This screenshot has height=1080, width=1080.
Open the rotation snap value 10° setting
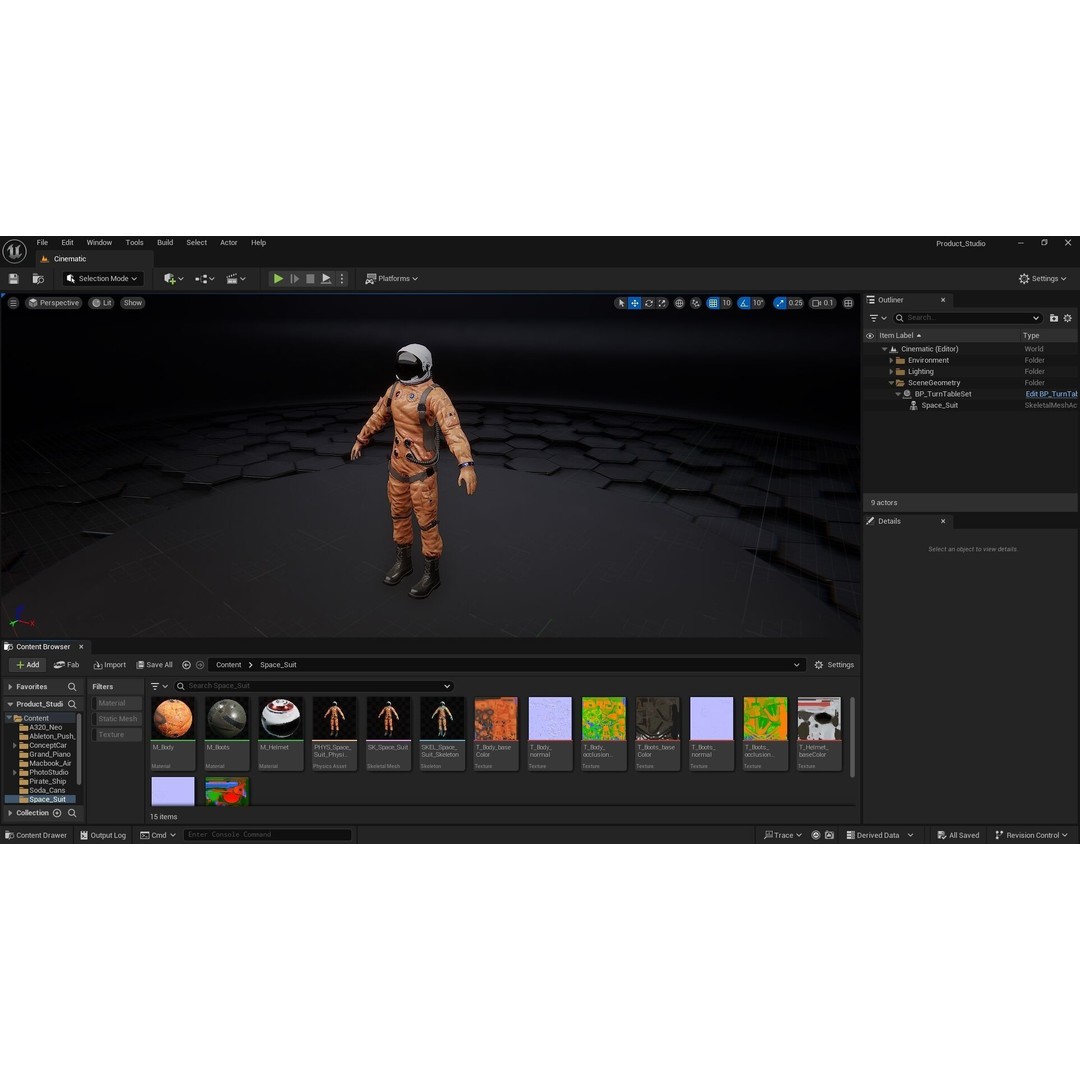758,303
